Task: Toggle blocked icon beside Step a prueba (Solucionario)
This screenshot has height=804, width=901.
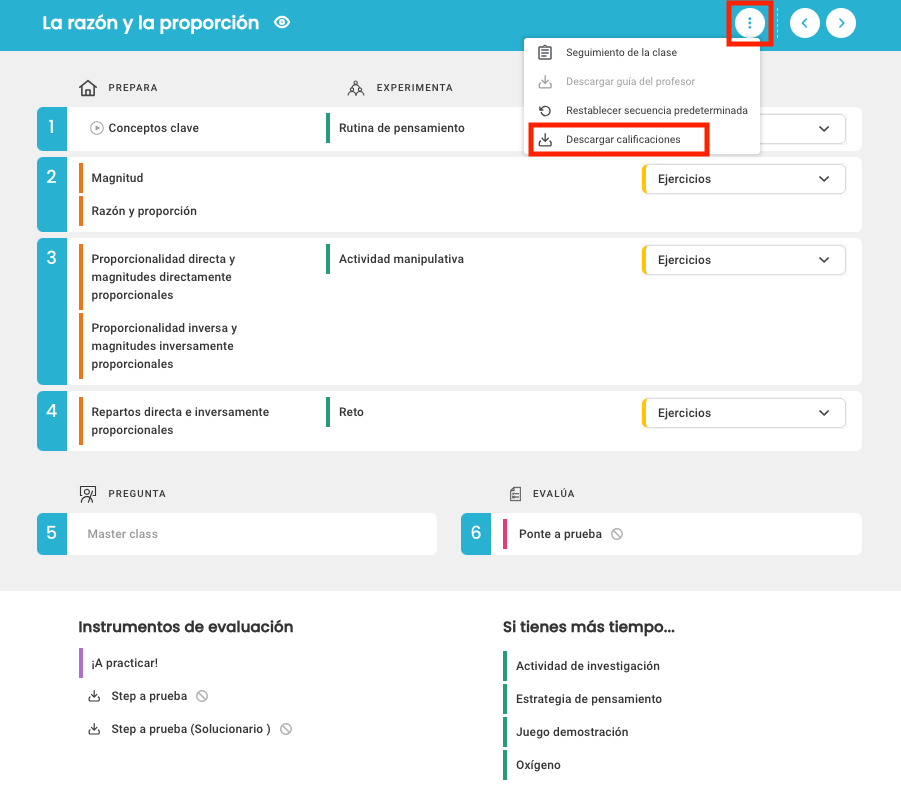Action: point(286,729)
